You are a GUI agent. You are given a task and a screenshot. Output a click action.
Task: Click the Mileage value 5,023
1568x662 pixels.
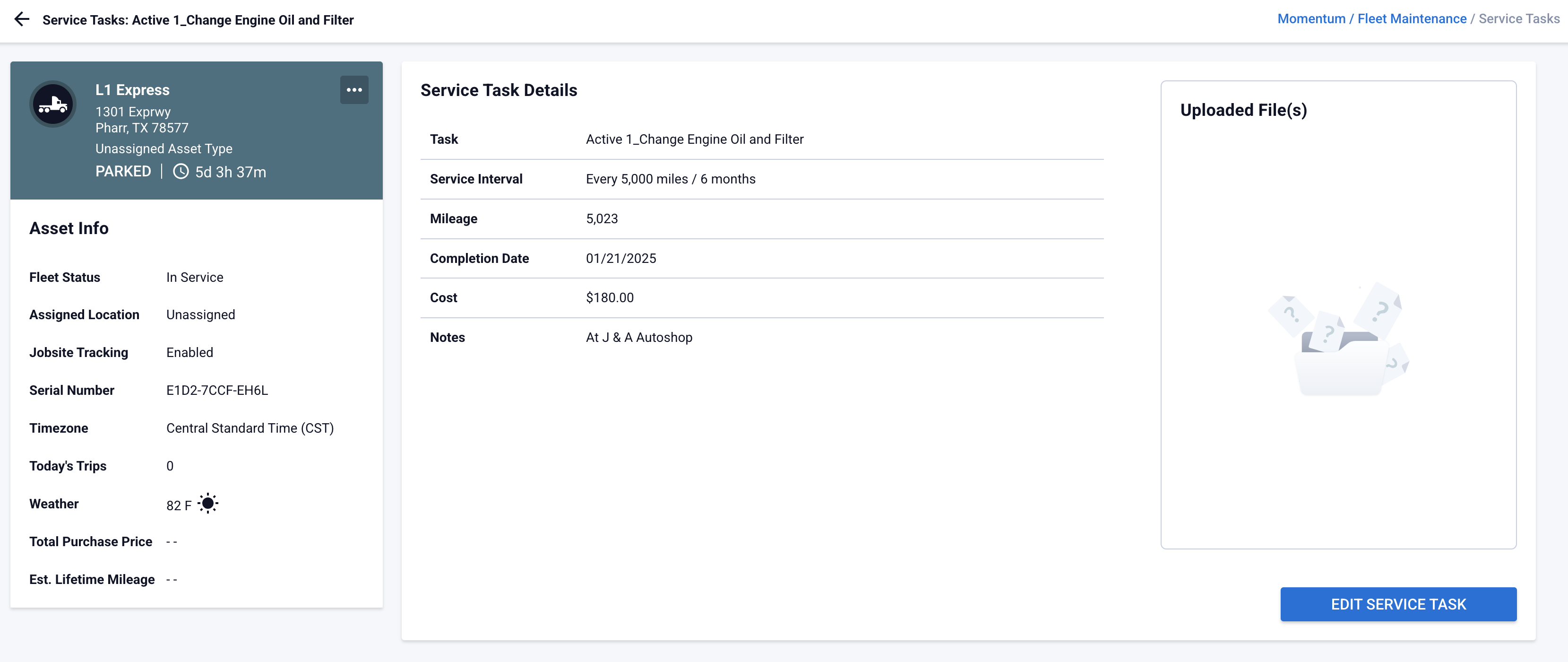[x=602, y=218]
